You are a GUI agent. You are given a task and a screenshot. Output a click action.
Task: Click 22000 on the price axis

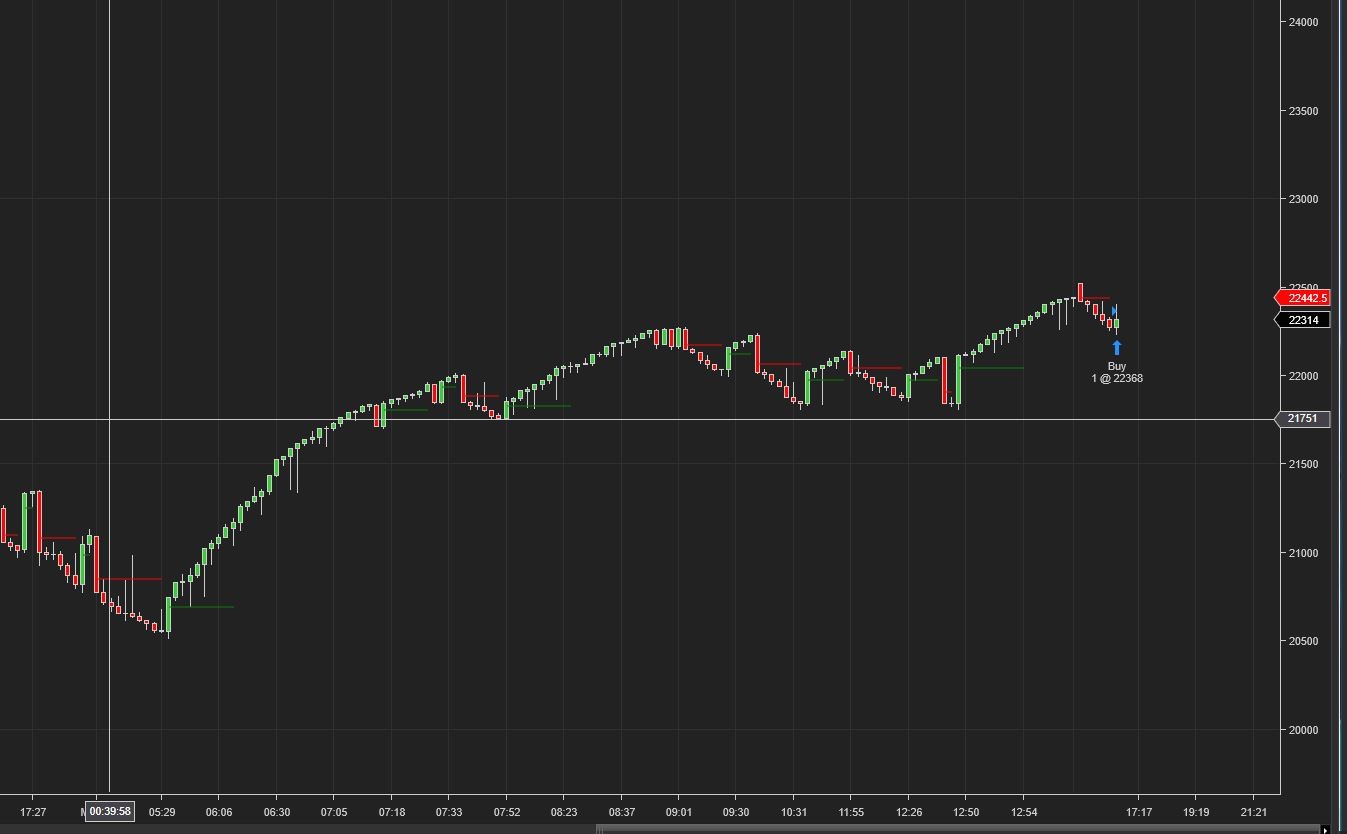click(1304, 376)
